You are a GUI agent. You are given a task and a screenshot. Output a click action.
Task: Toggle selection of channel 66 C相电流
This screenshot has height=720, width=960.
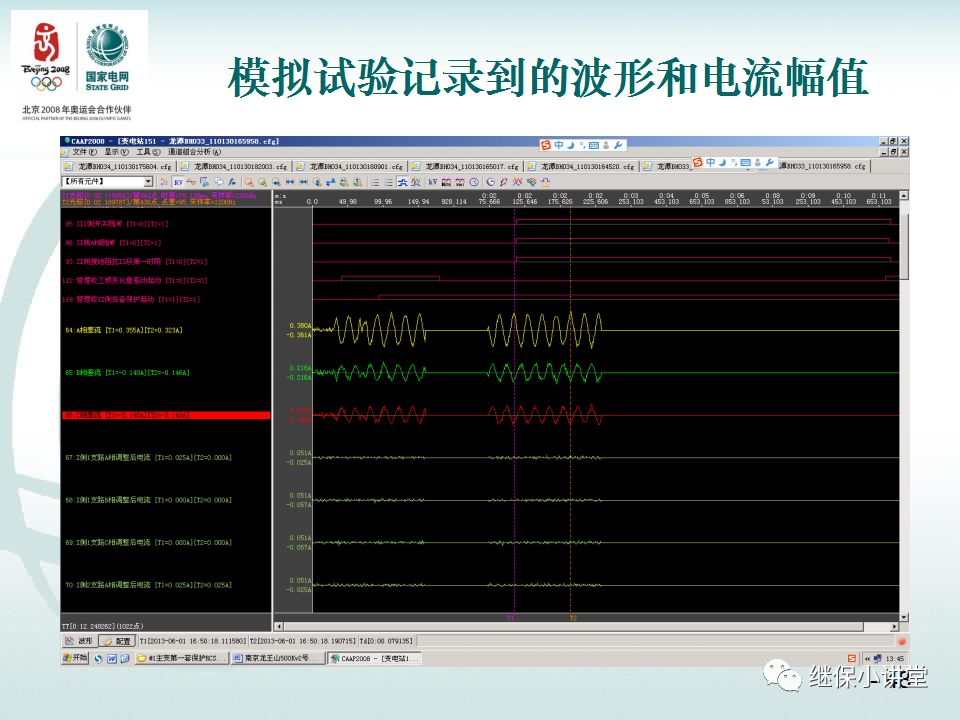tap(160, 415)
